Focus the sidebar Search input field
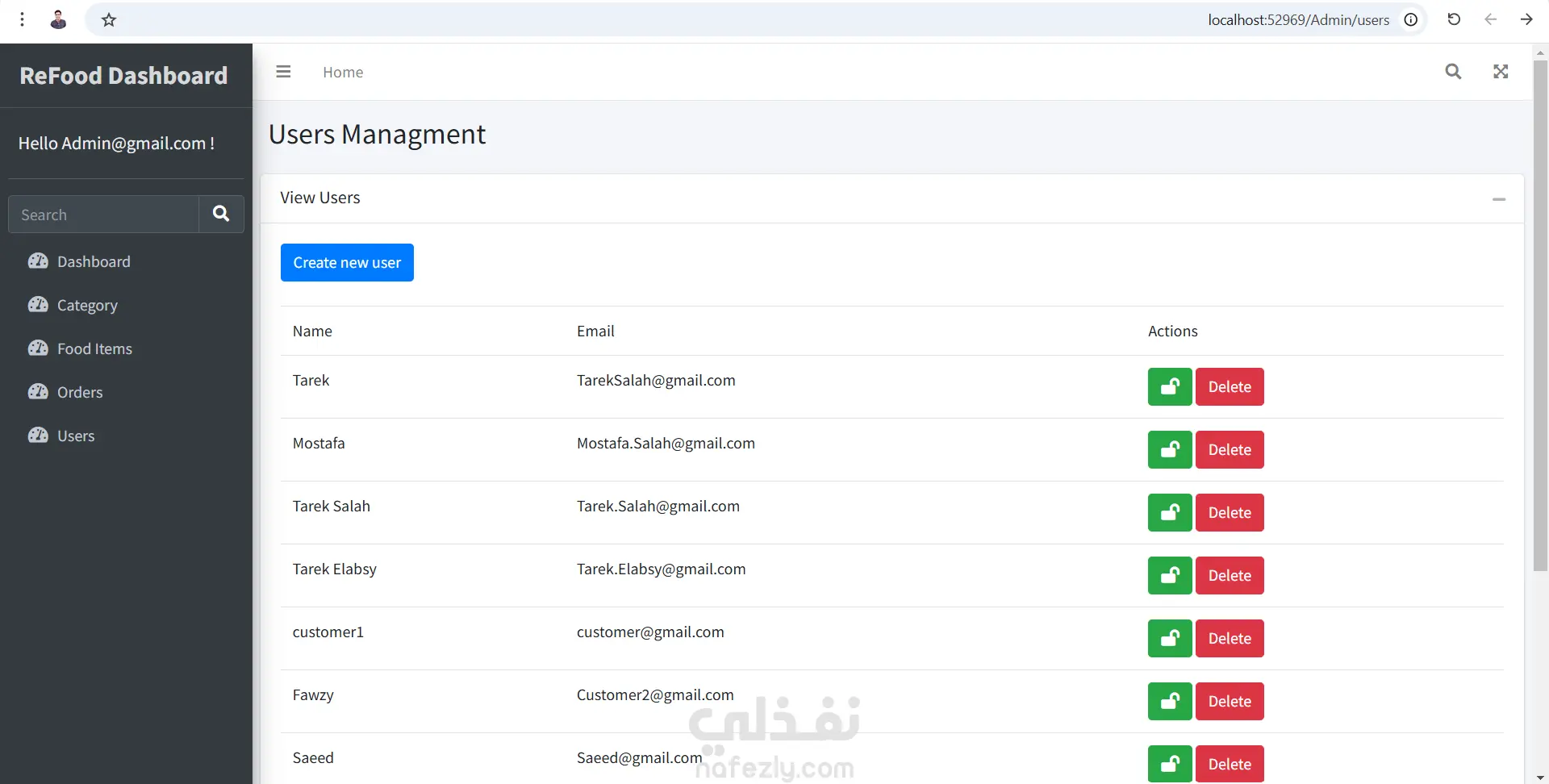 pyautogui.click(x=103, y=214)
